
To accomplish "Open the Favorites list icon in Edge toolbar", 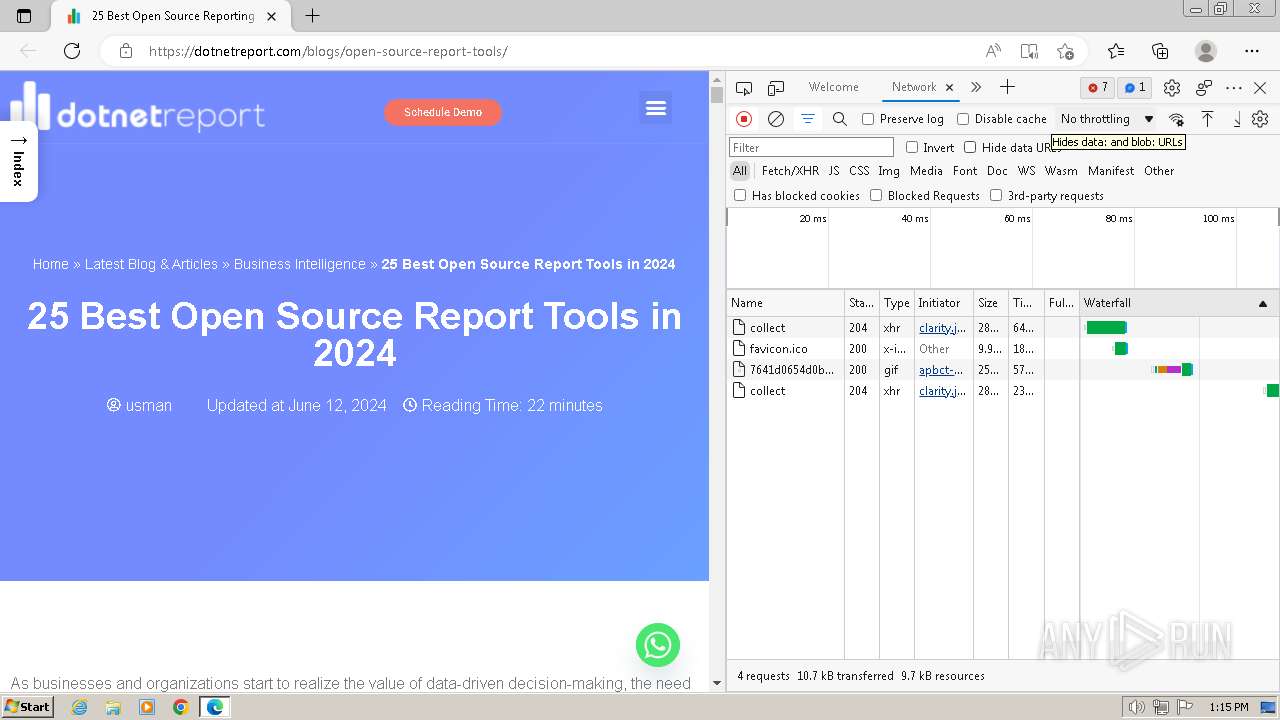I will (1116, 51).
